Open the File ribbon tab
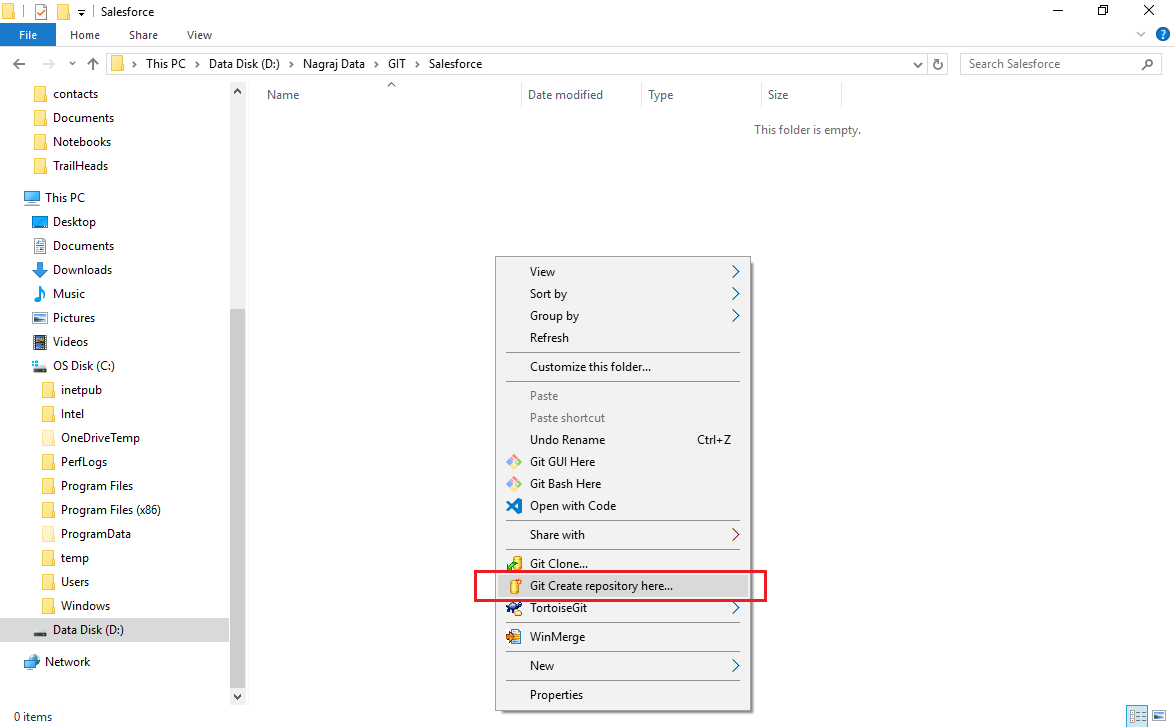This screenshot has height=727, width=1174. (x=28, y=35)
